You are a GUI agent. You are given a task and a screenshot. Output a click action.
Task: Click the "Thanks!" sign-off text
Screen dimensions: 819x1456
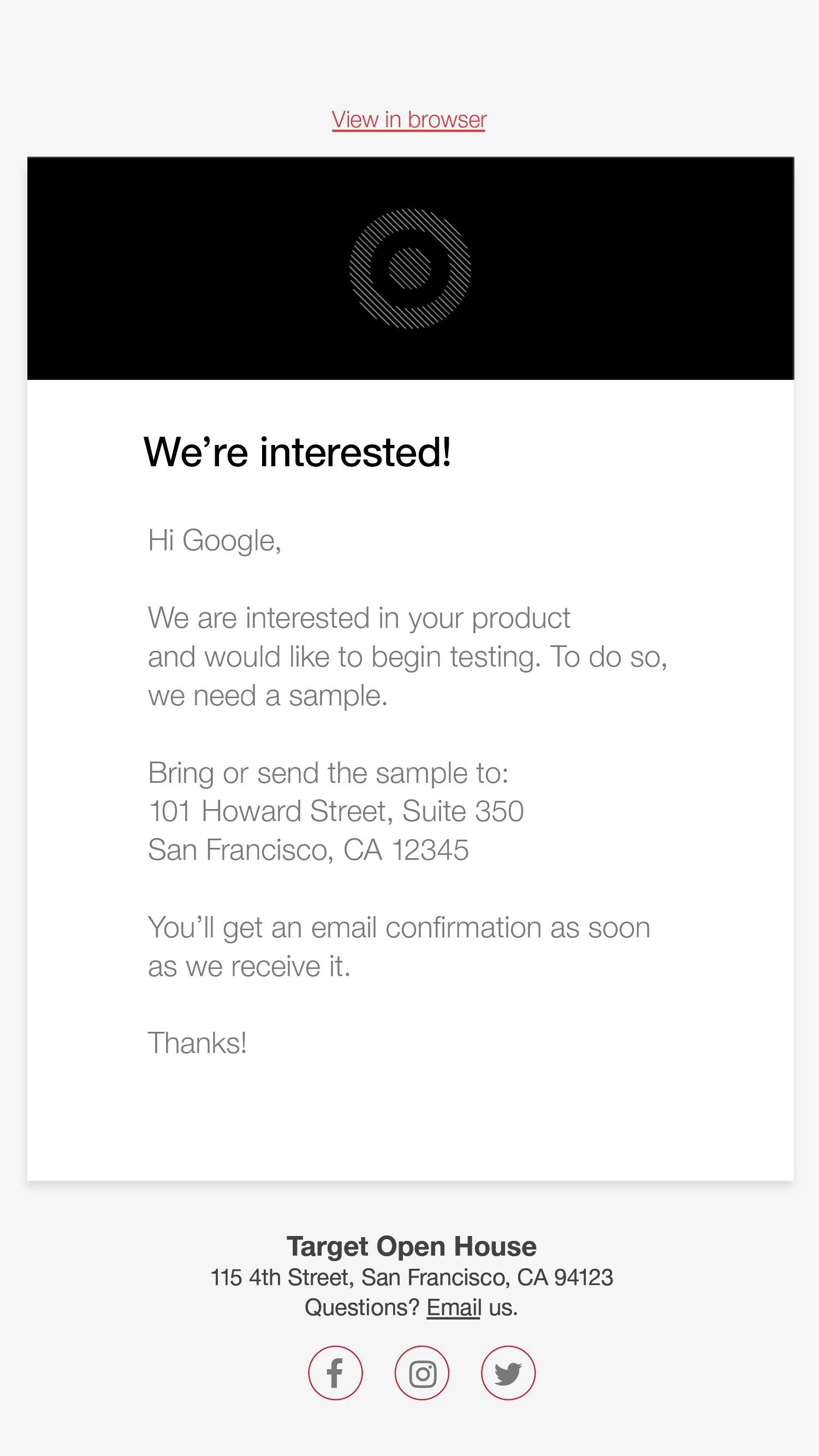197,1043
